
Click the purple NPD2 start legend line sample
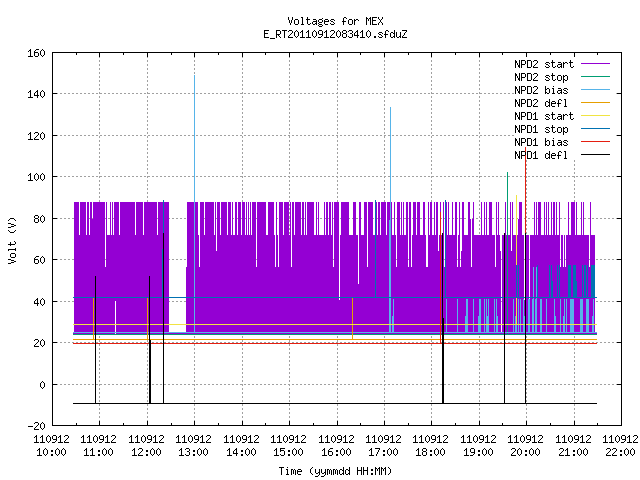(595, 64)
